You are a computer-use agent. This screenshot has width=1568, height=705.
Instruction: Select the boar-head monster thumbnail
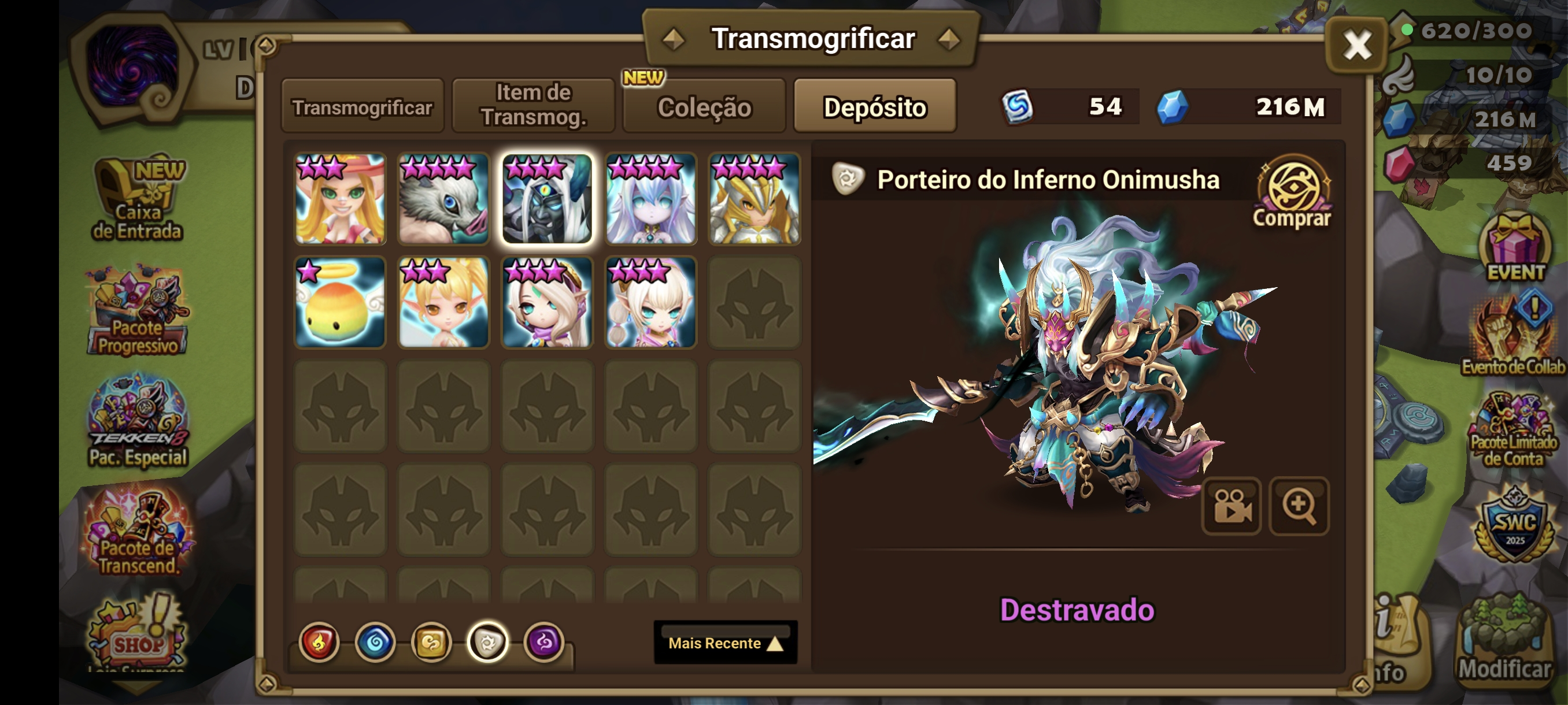[x=443, y=199]
